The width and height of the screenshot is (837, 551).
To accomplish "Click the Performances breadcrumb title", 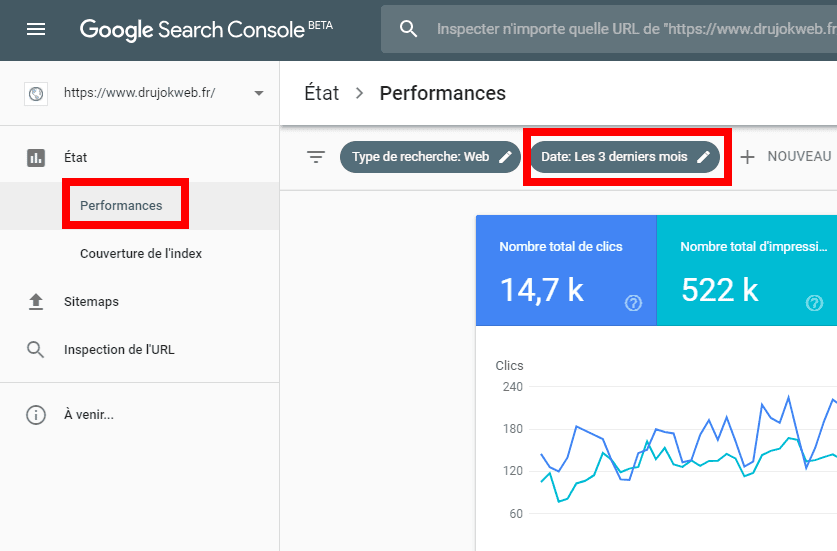I will click(443, 93).
